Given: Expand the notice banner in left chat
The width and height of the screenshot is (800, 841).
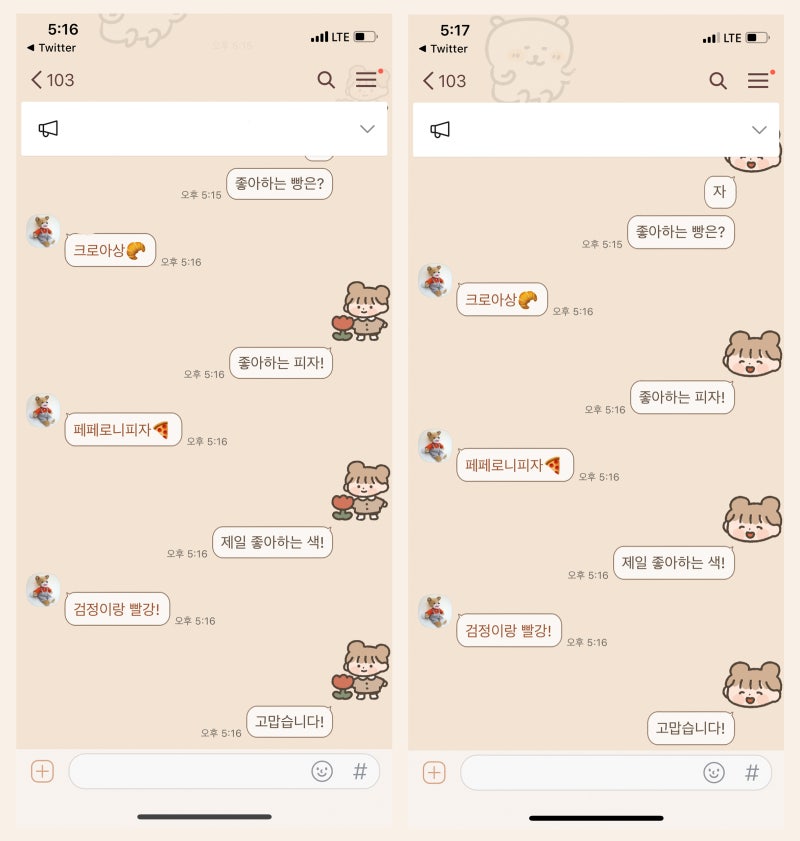Looking at the screenshot, I should point(367,129).
